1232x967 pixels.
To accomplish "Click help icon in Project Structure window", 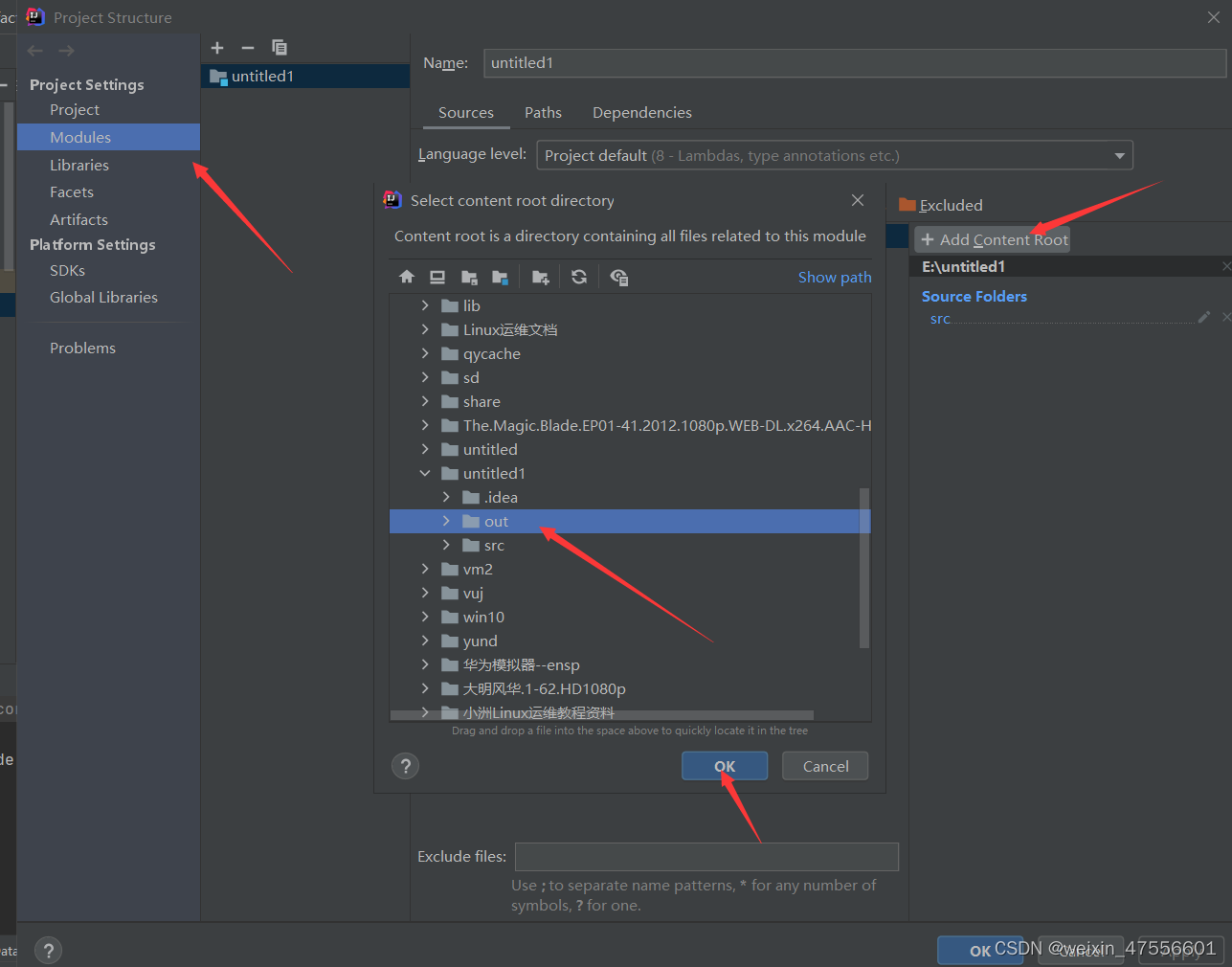I will 48,950.
